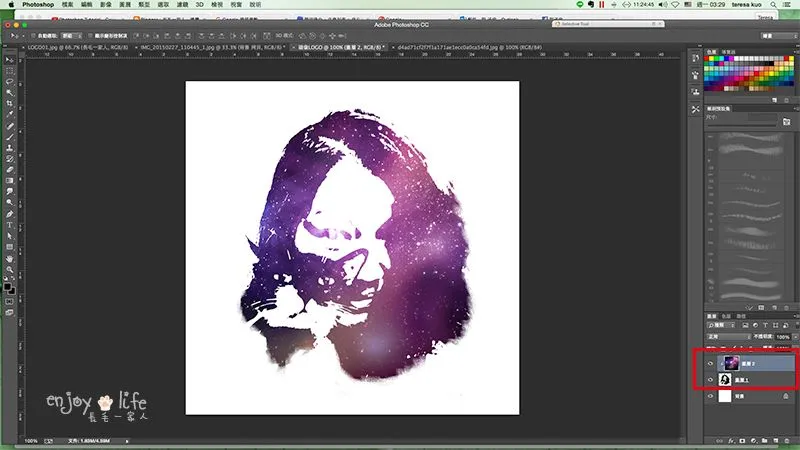Create a new layer
The width and height of the screenshot is (800, 450).
(776, 440)
